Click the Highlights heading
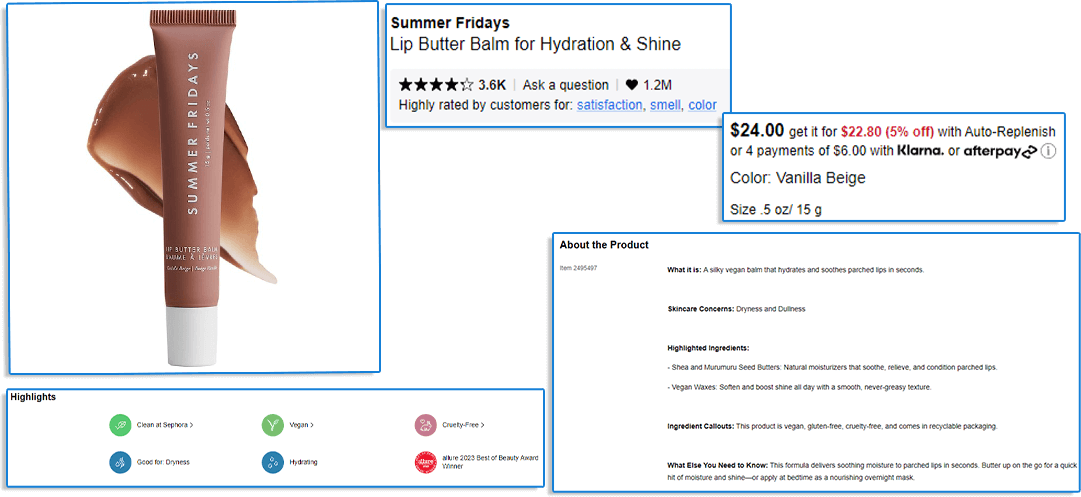Image resolution: width=1081 pixels, height=497 pixels. point(33,397)
